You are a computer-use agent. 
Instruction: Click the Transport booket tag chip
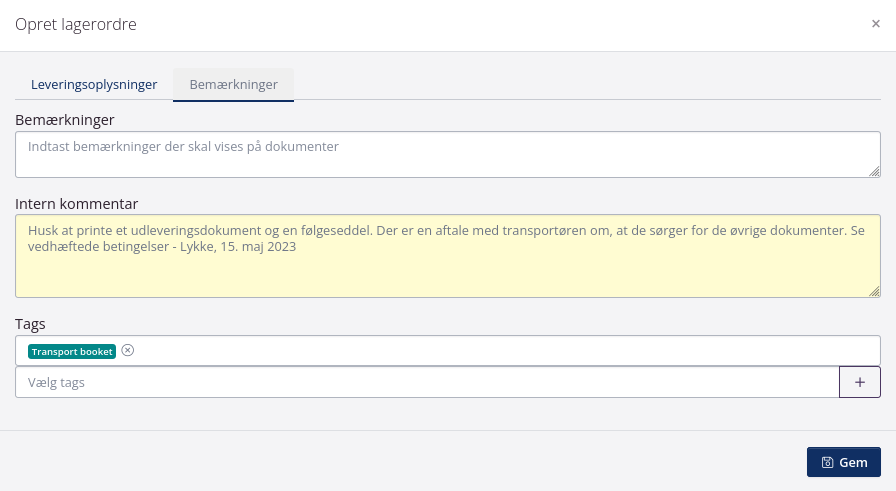pyautogui.click(x=72, y=351)
